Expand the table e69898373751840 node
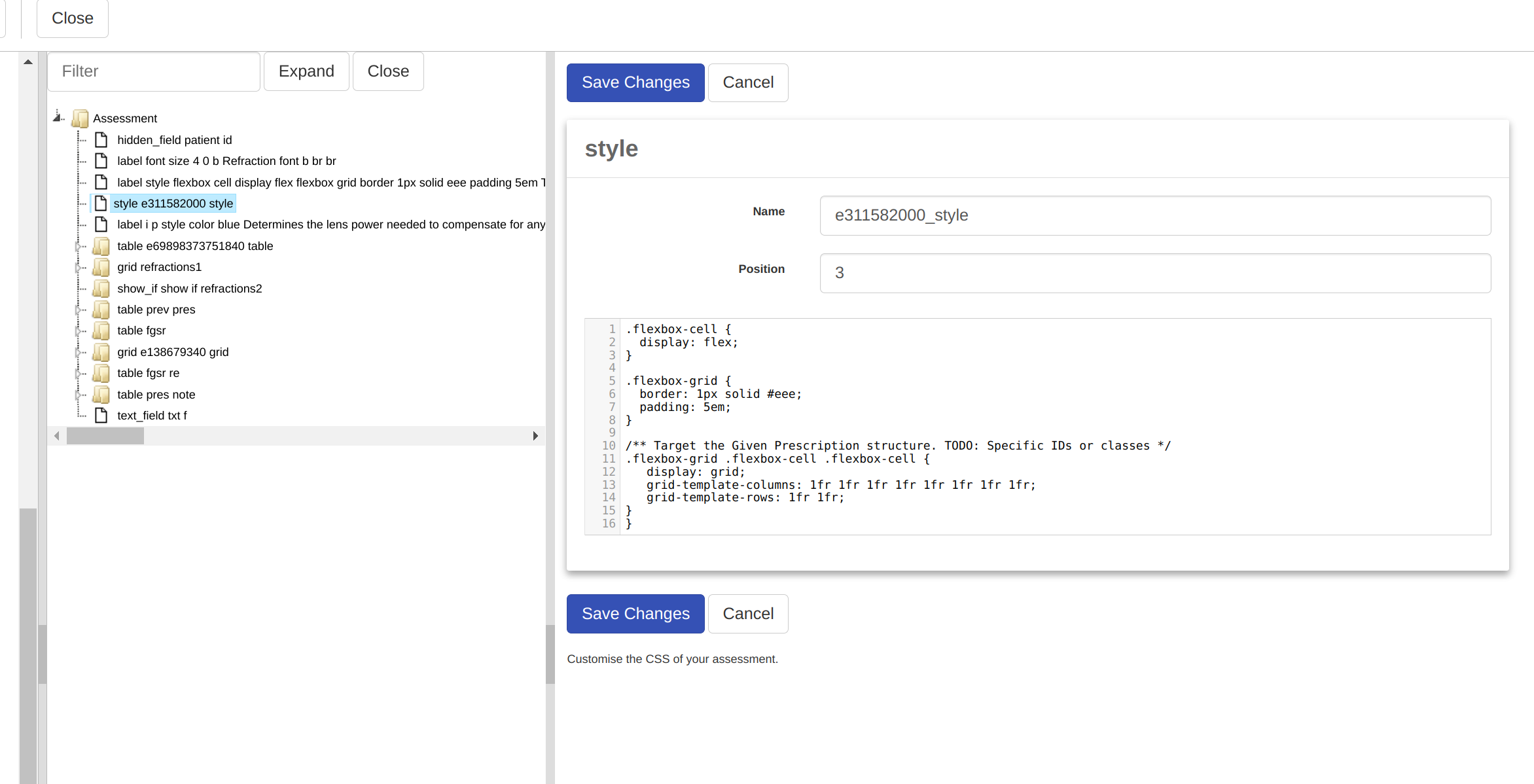Viewport: 1534px width, 784px height. [x=78, y=246]
